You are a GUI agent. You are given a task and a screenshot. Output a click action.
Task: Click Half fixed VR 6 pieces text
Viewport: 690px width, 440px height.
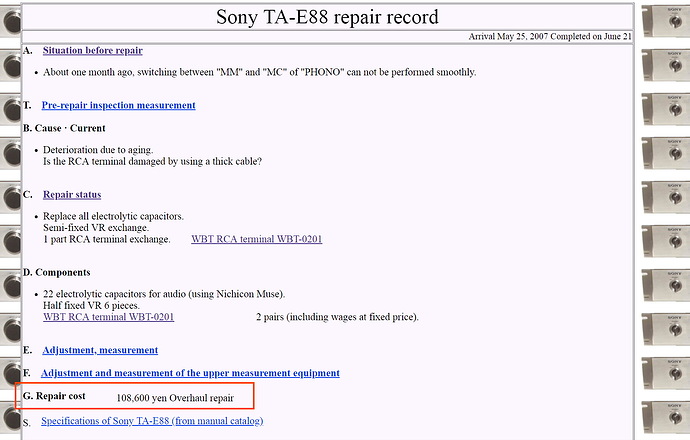91,305
